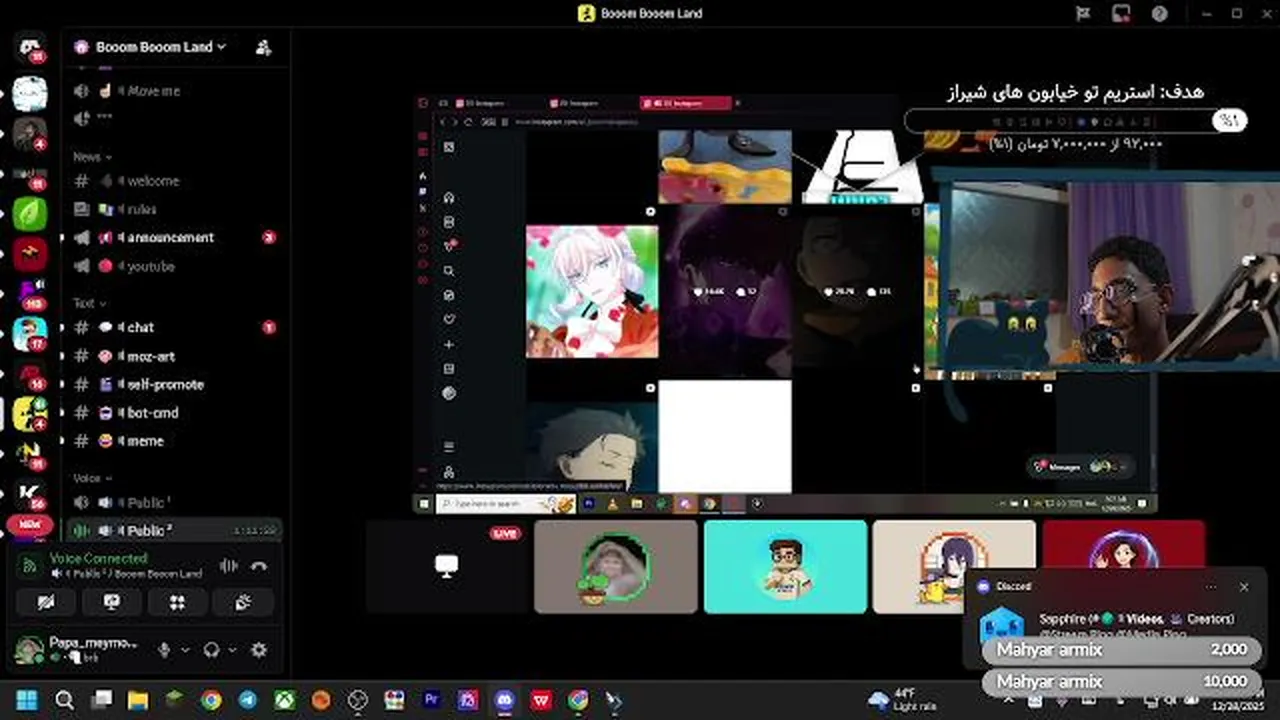Open the green leaf server icon
The height and width of the screenshot is (720, 1280).
(x=30, y=213)
